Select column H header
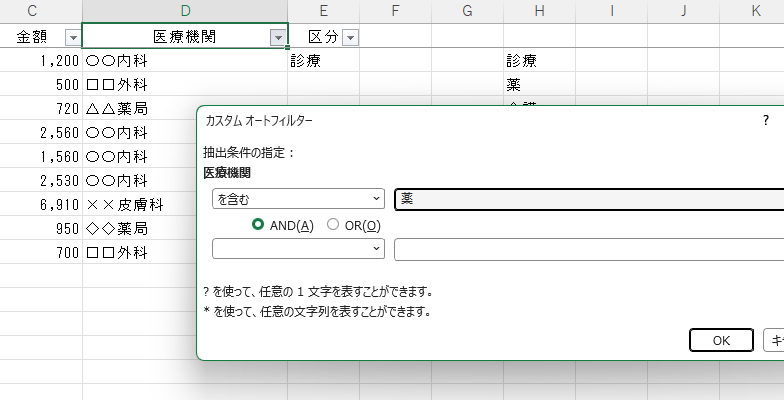The height and width of the screenshot is (400, 784). (539, 10)
